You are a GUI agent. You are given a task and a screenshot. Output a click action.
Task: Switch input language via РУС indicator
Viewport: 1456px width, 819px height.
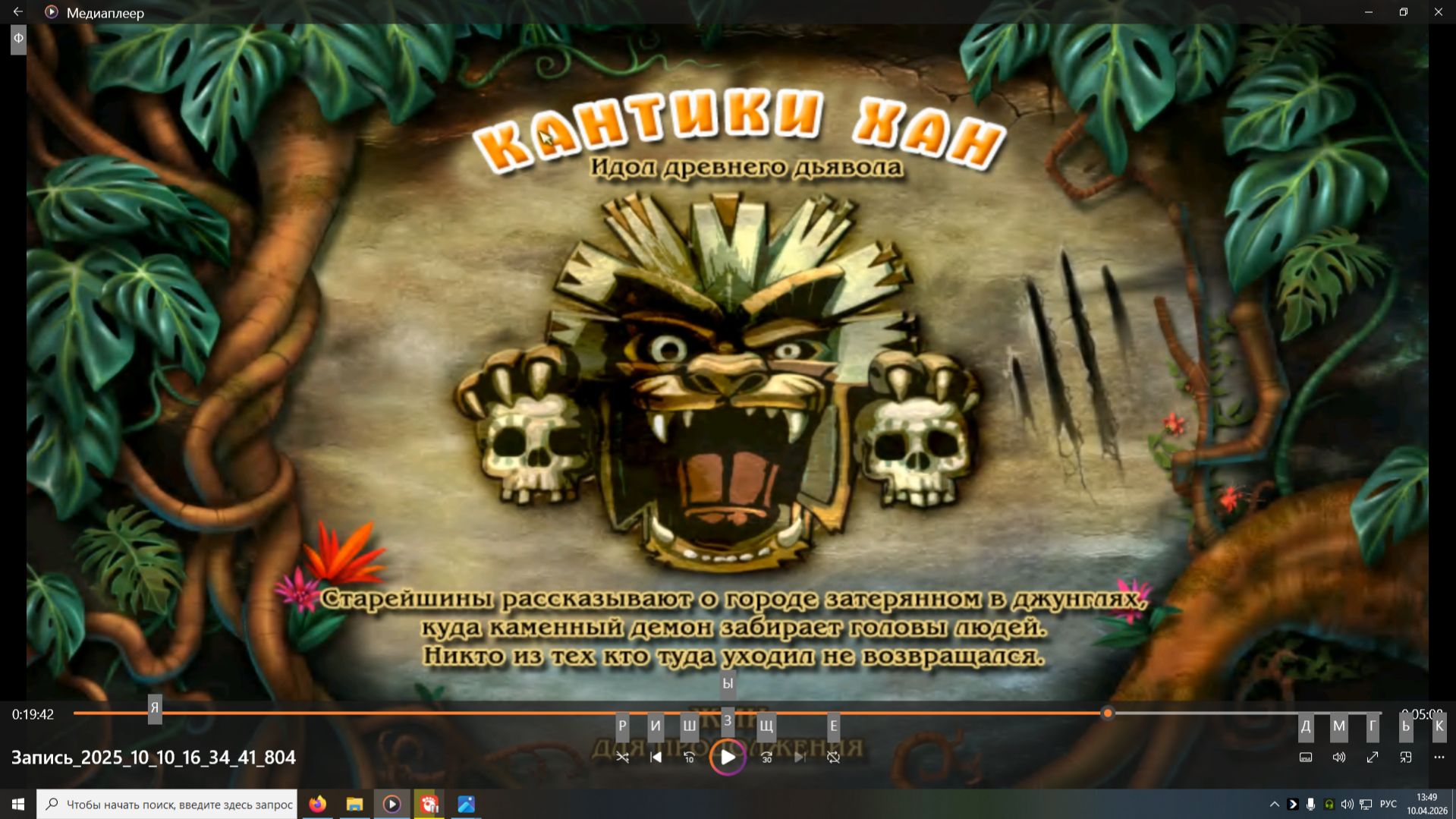tap(1388, 804)
